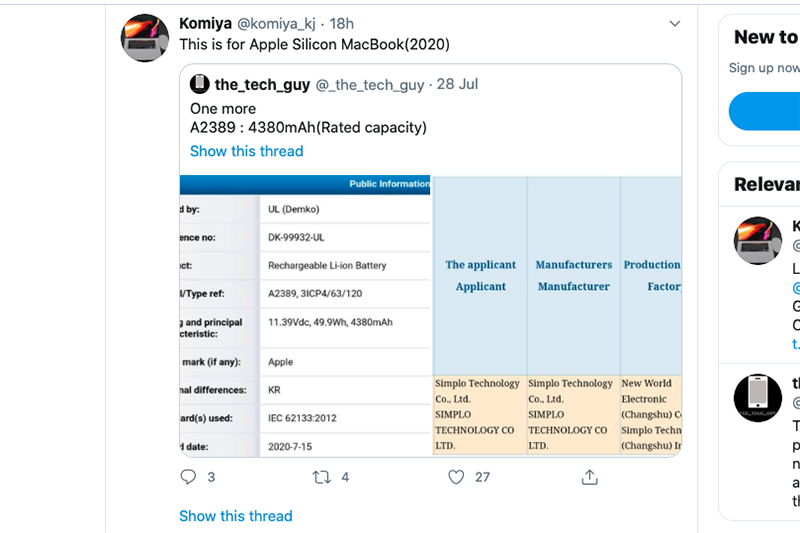800x533 pixels.
Task: Open the Komiya display name link
Action: click(206, 23)
